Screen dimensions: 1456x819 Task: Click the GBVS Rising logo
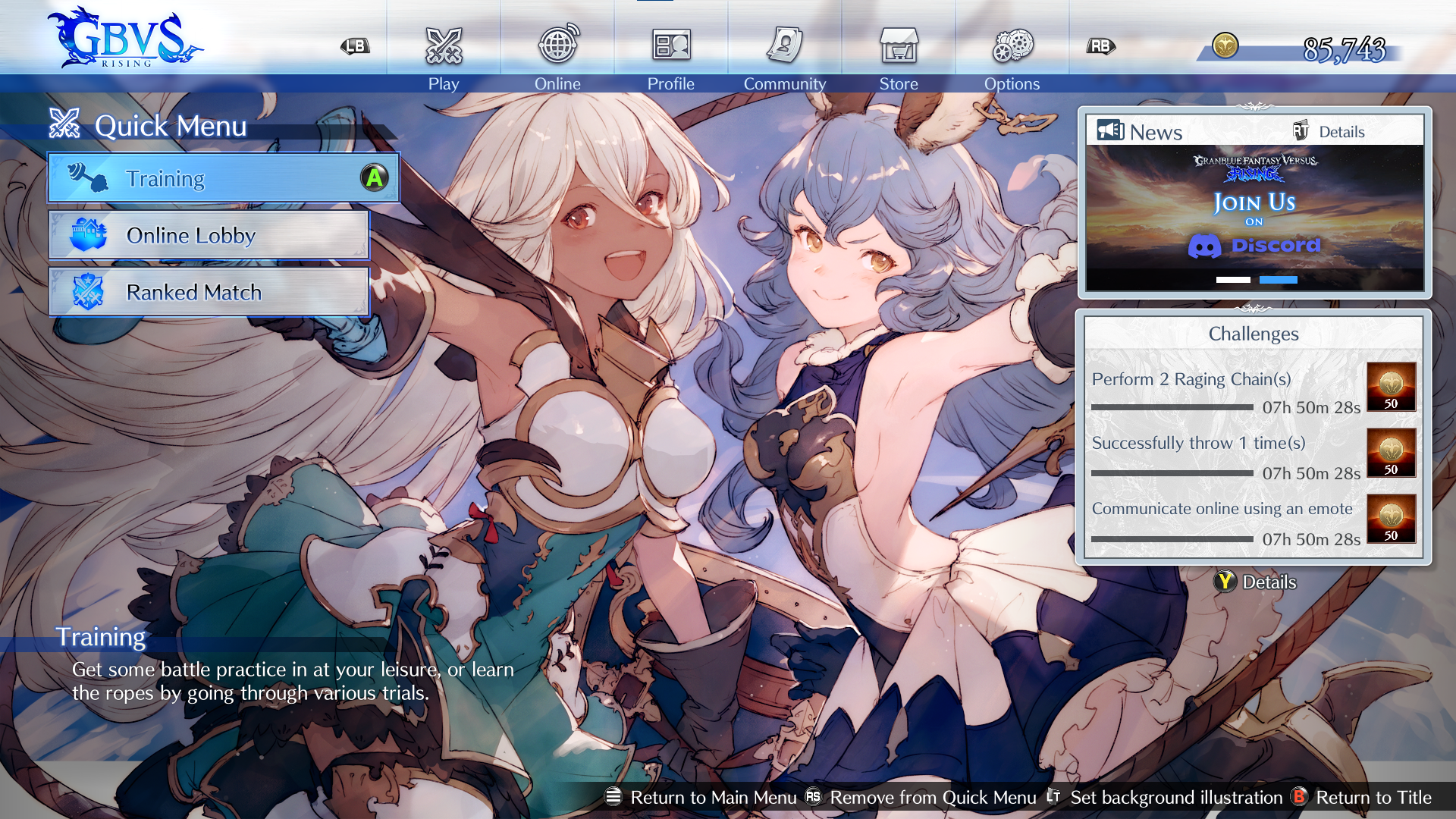[124, 38]
